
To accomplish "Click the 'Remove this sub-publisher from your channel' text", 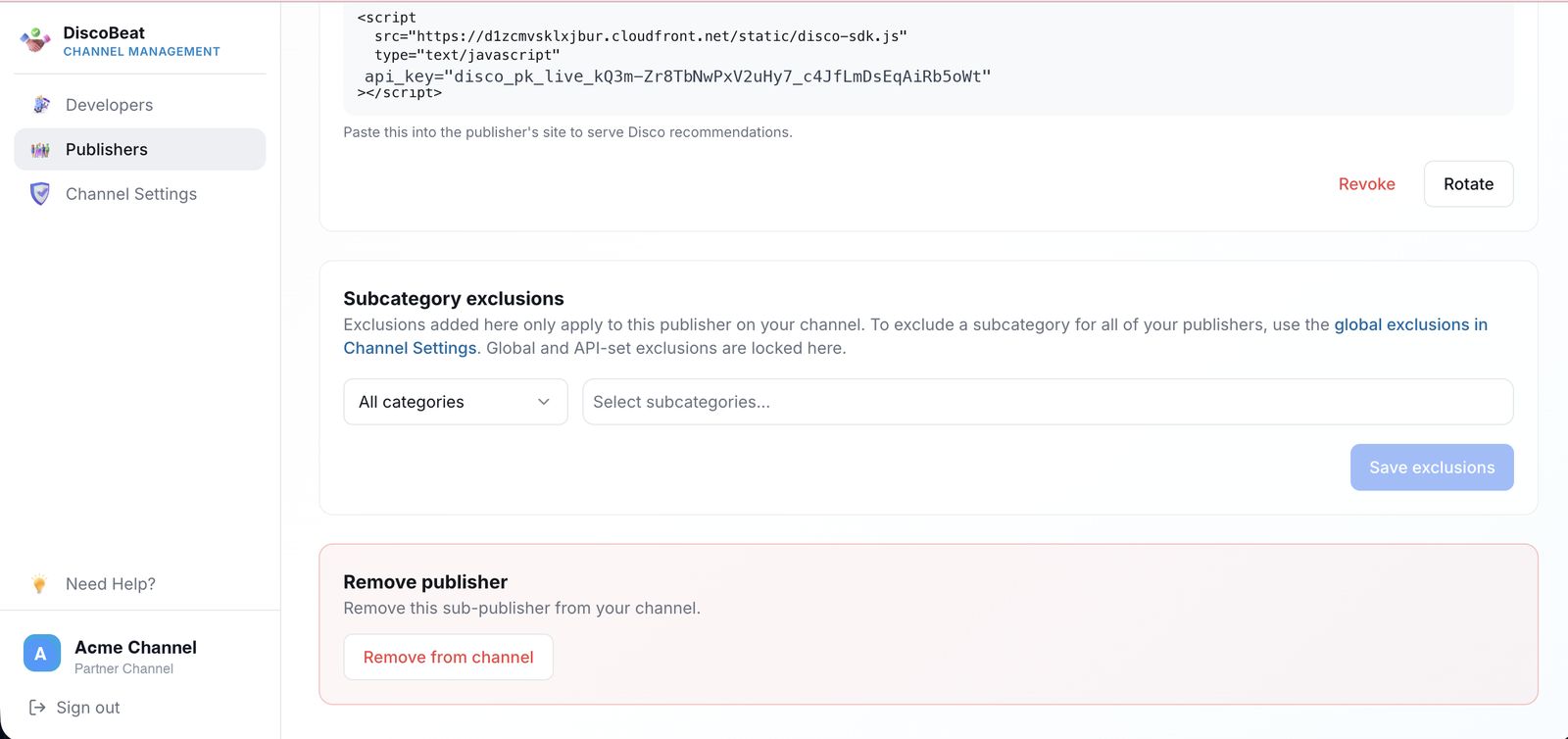I will (x=521, y=609).
